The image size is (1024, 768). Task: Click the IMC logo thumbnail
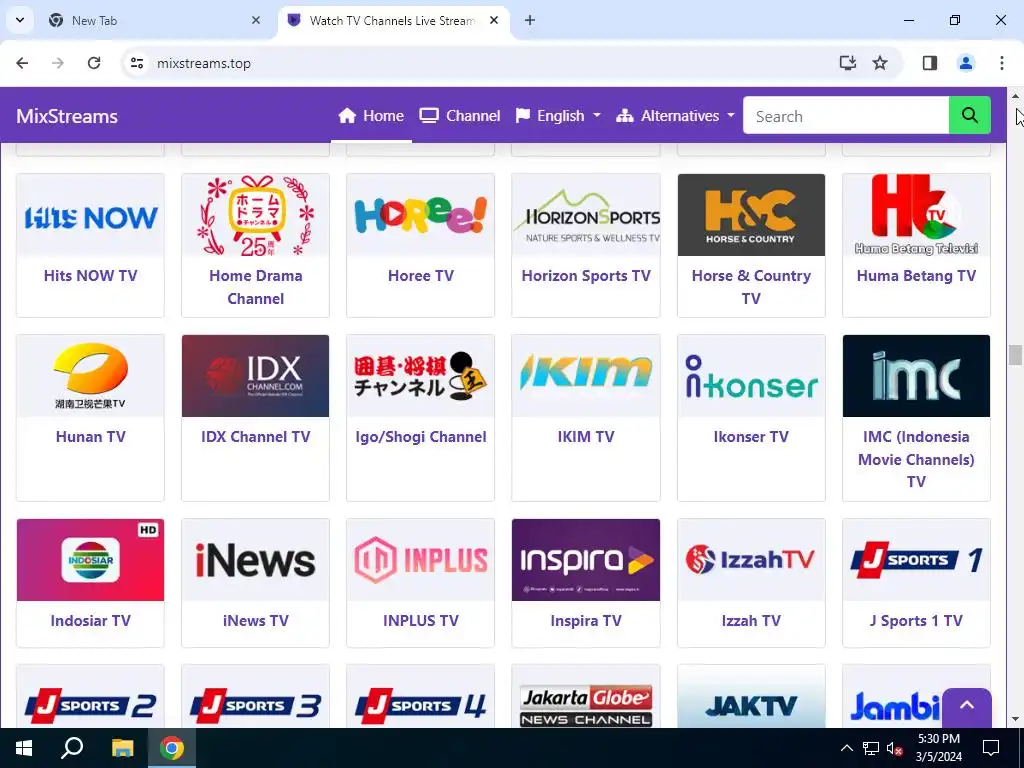(916, 376)
